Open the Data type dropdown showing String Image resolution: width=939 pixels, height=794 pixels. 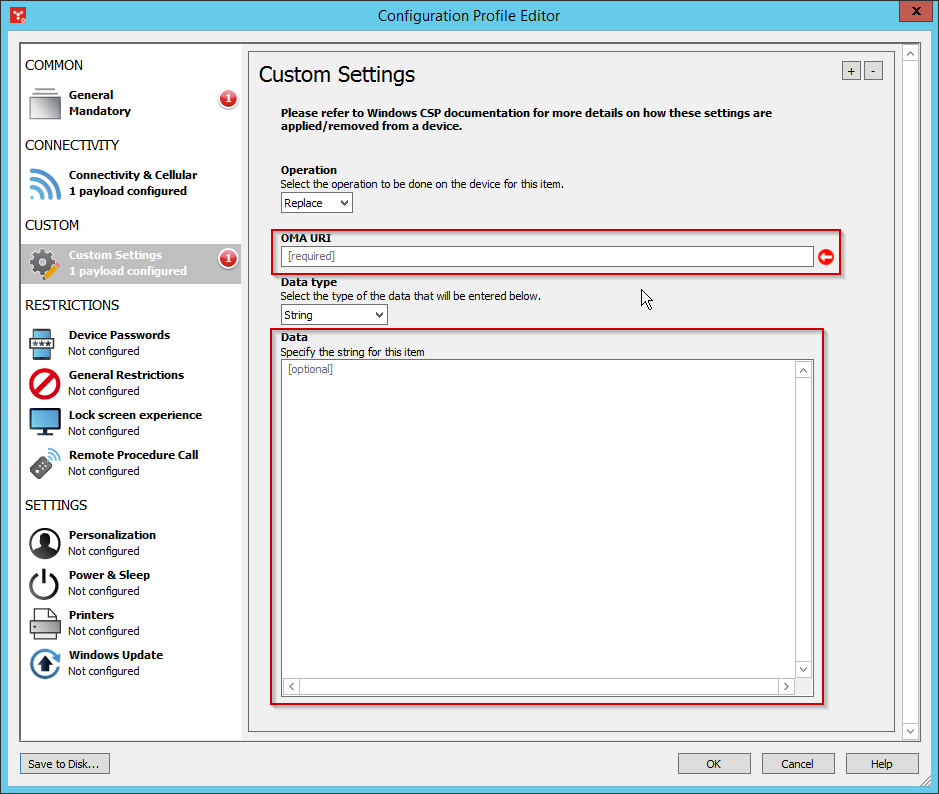pyautogui.click(x=334, y=314)
